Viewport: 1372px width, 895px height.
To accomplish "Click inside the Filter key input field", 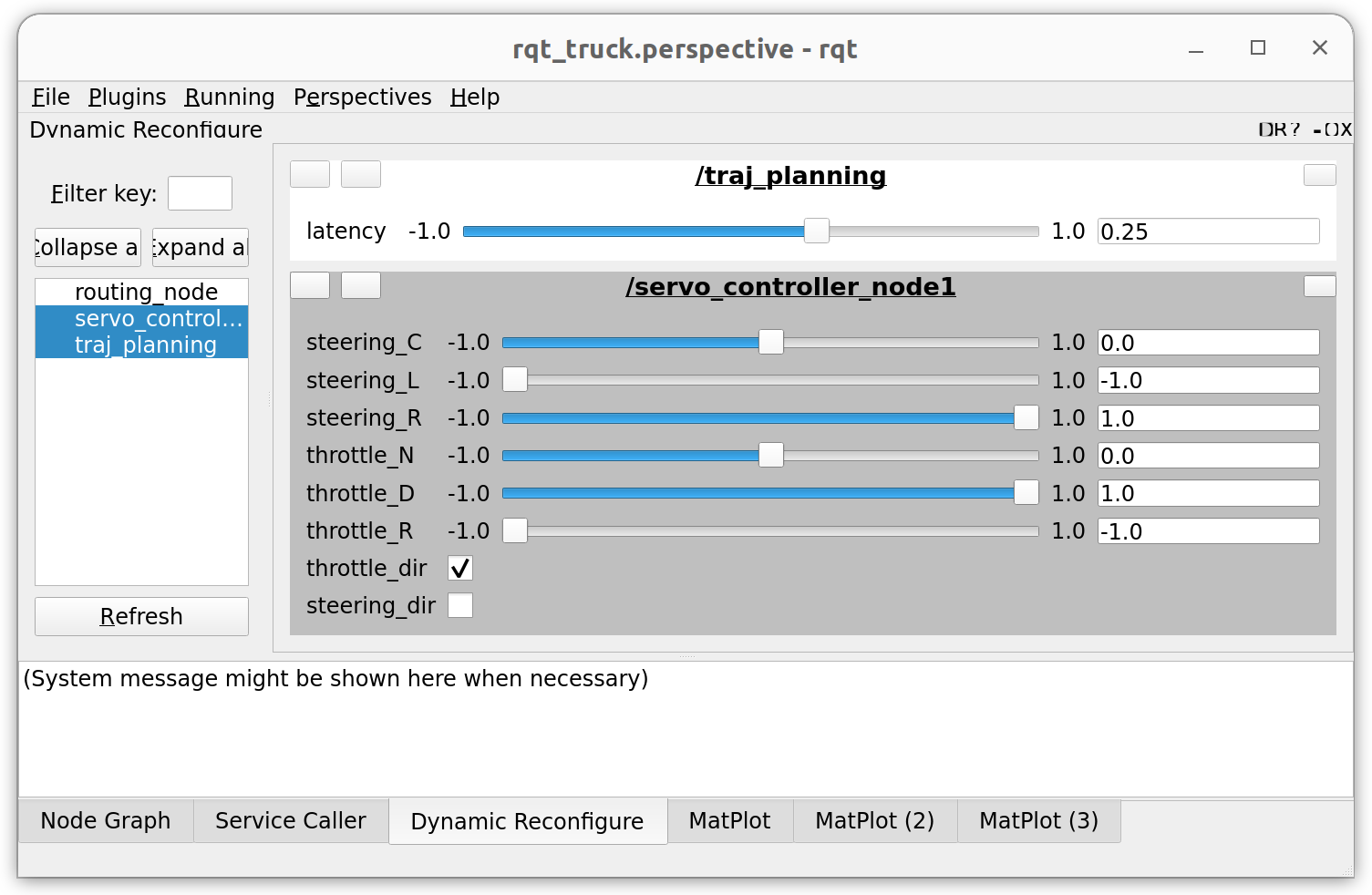I will [x=200, y=193].
